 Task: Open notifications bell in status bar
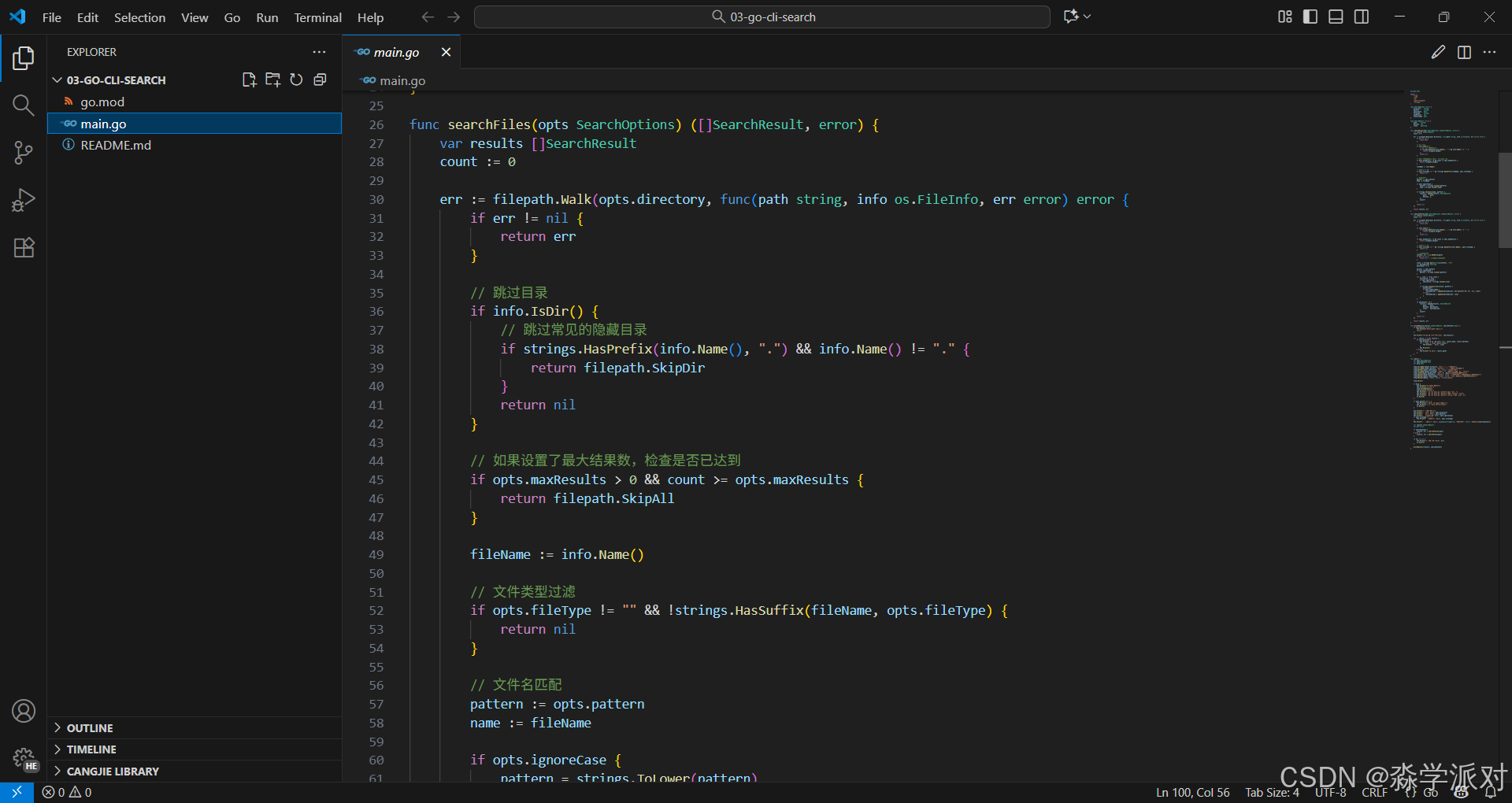[x=1491, y=793]
